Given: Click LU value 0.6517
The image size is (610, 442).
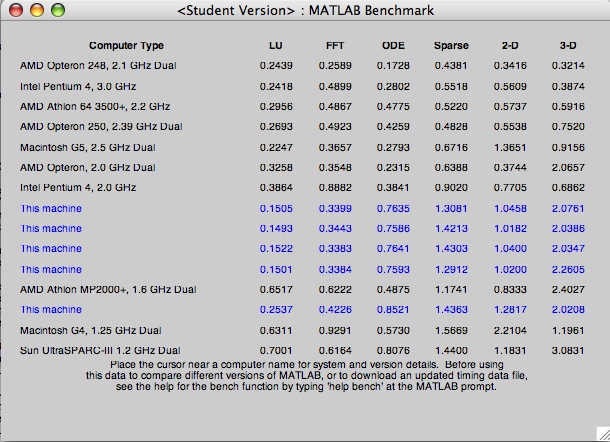Looking at the screenshot, I should point(276,289).
